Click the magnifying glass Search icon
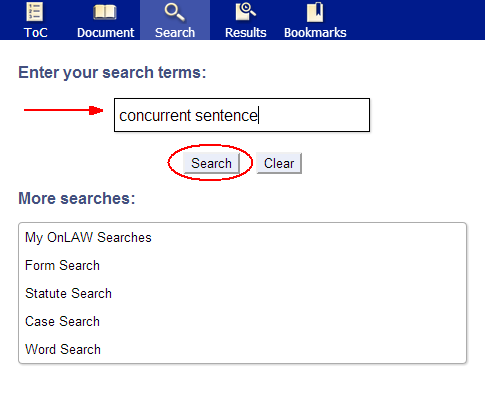485x418 pixels. click(x=175, y=12)
